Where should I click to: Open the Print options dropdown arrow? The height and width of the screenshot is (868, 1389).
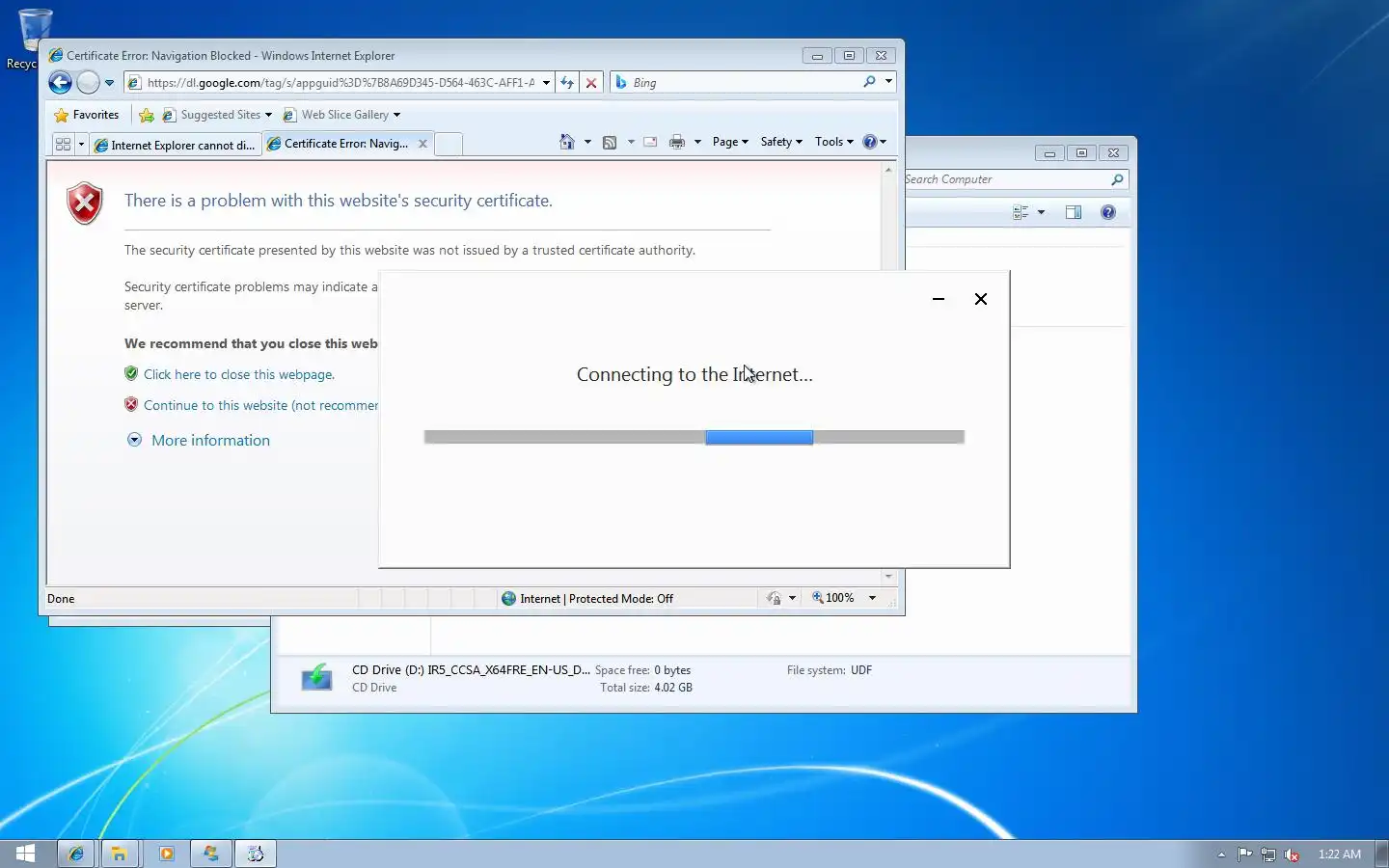click(697, 142)
